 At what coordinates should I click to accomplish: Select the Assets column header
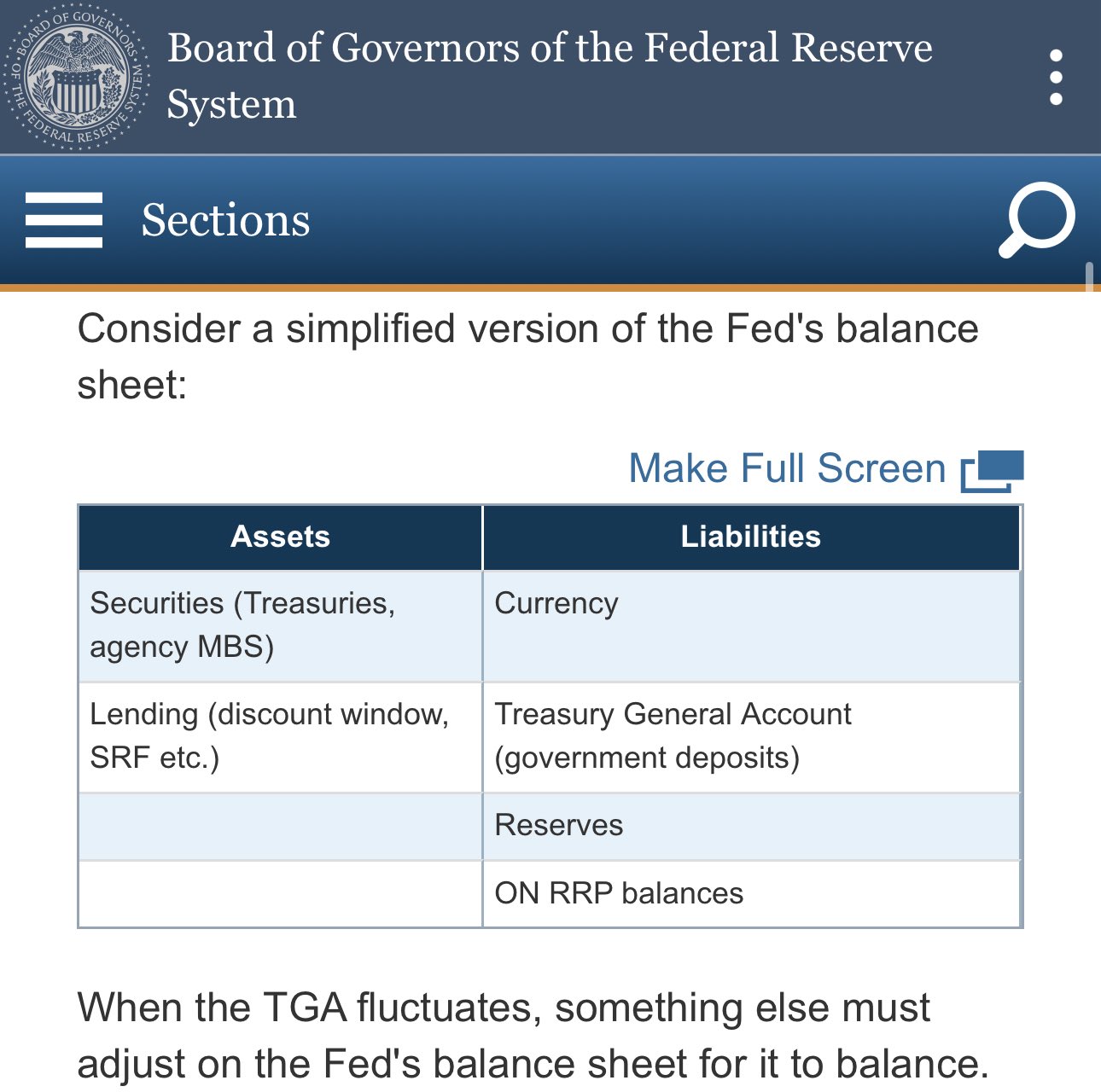pyautogui.click(x=280, y=537)
